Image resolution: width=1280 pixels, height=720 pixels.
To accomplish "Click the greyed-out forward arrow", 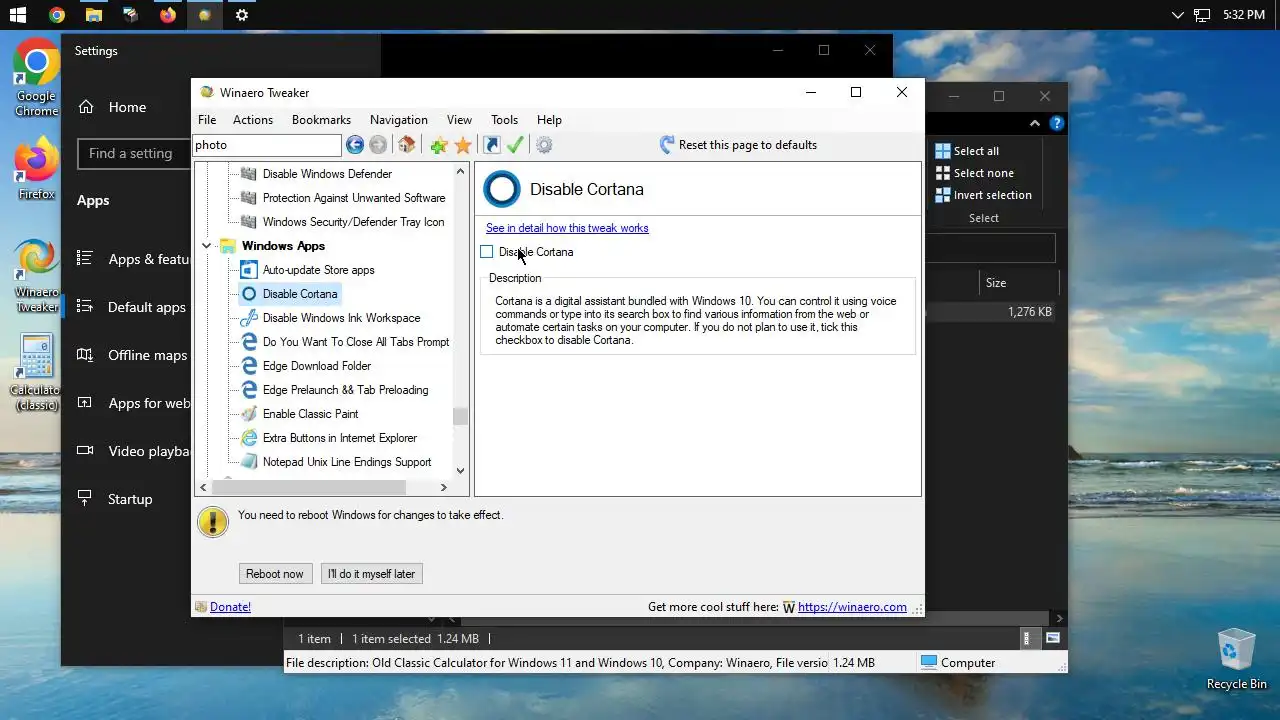I will pos(378,145).
